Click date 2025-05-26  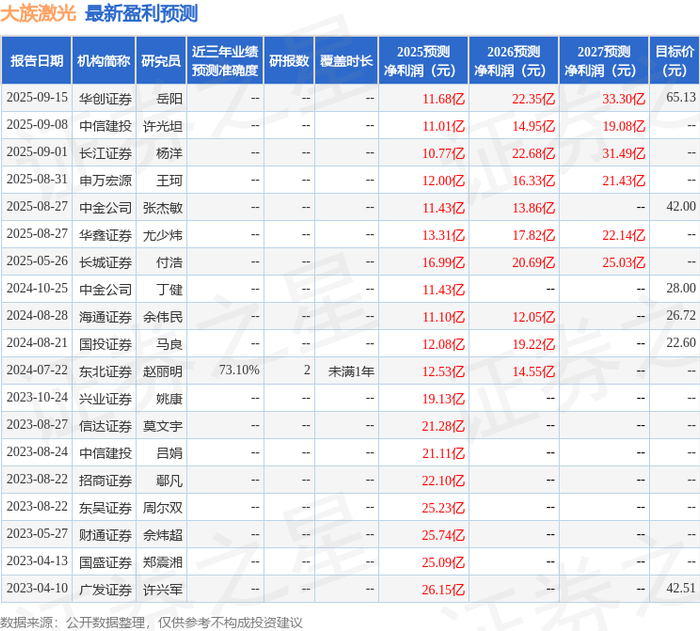(x=37, y=261)
